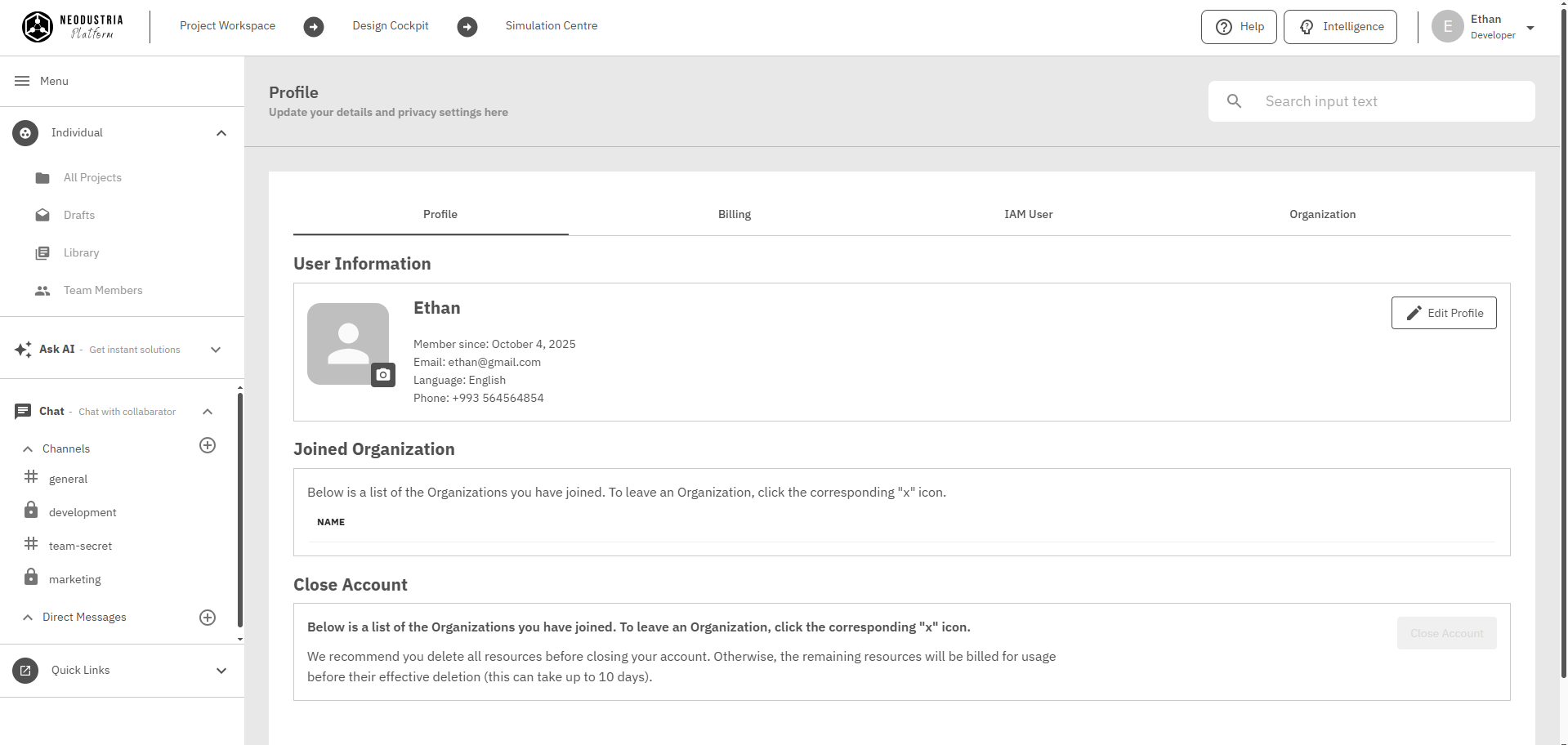The image size is (1568, 745).
Task: Collapse the Individual section
Action: [x=221, y=133]
